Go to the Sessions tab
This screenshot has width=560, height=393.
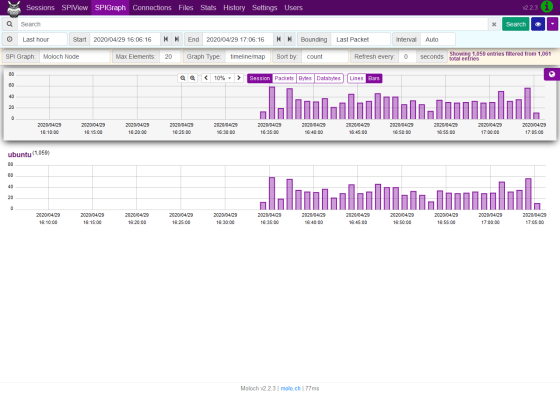(x=40, y=8)
